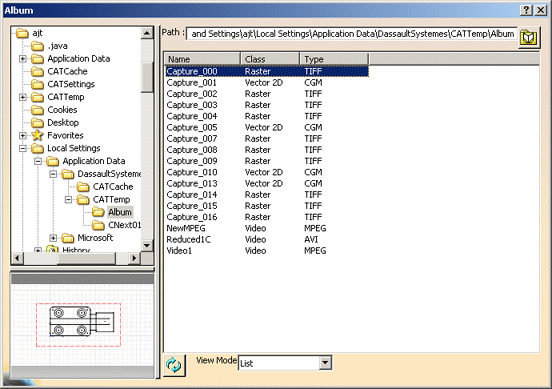Click the help question mark button
This screenshot has height=389, width=552.
526,10
